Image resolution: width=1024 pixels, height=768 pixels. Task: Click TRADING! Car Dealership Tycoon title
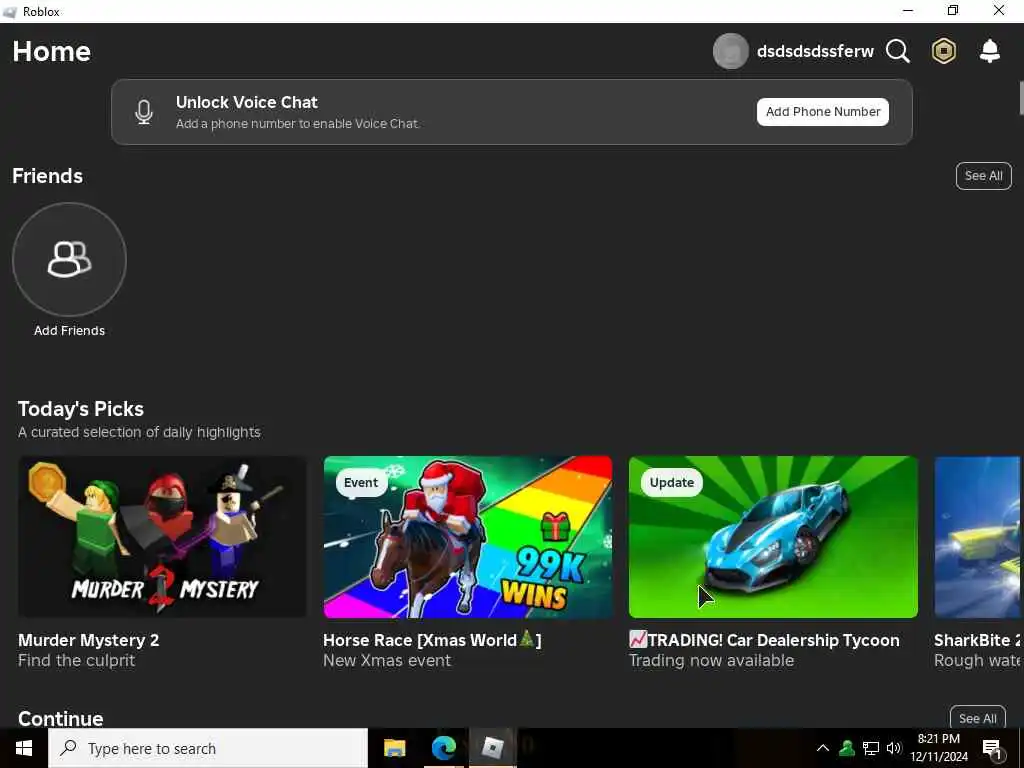click(x=764, y=640)
